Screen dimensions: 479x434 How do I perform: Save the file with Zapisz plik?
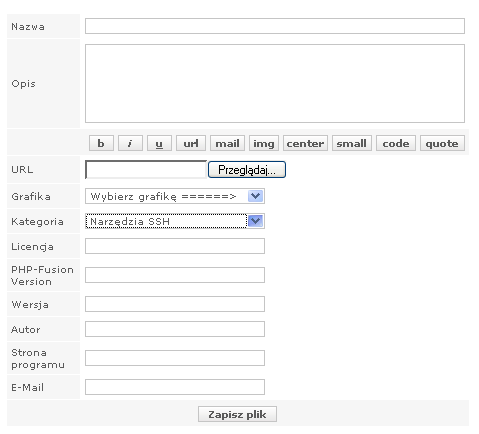(x=237, y=414)
